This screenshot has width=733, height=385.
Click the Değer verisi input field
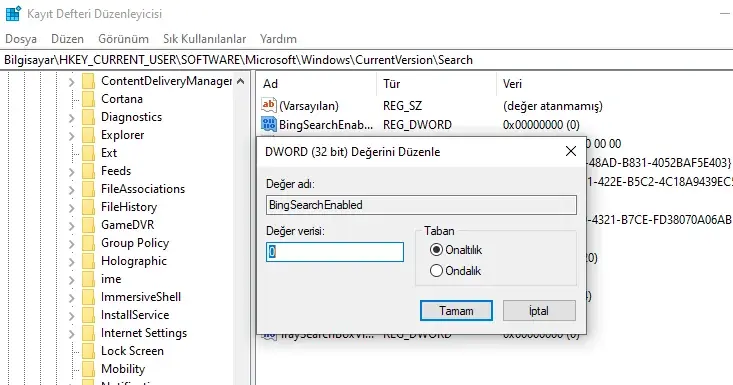pos(335,252)
